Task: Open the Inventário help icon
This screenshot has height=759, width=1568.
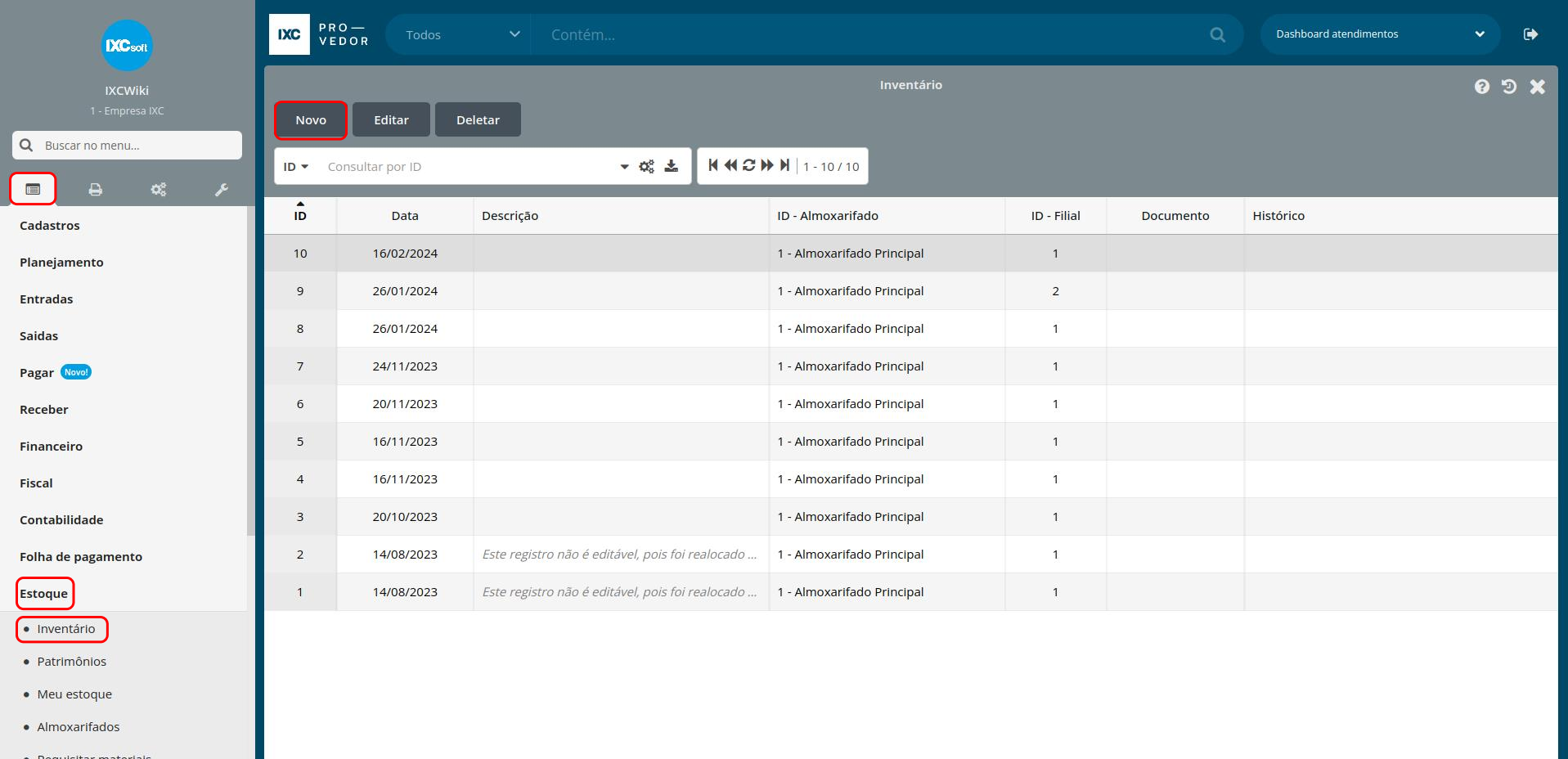Action: (1482, 87)
